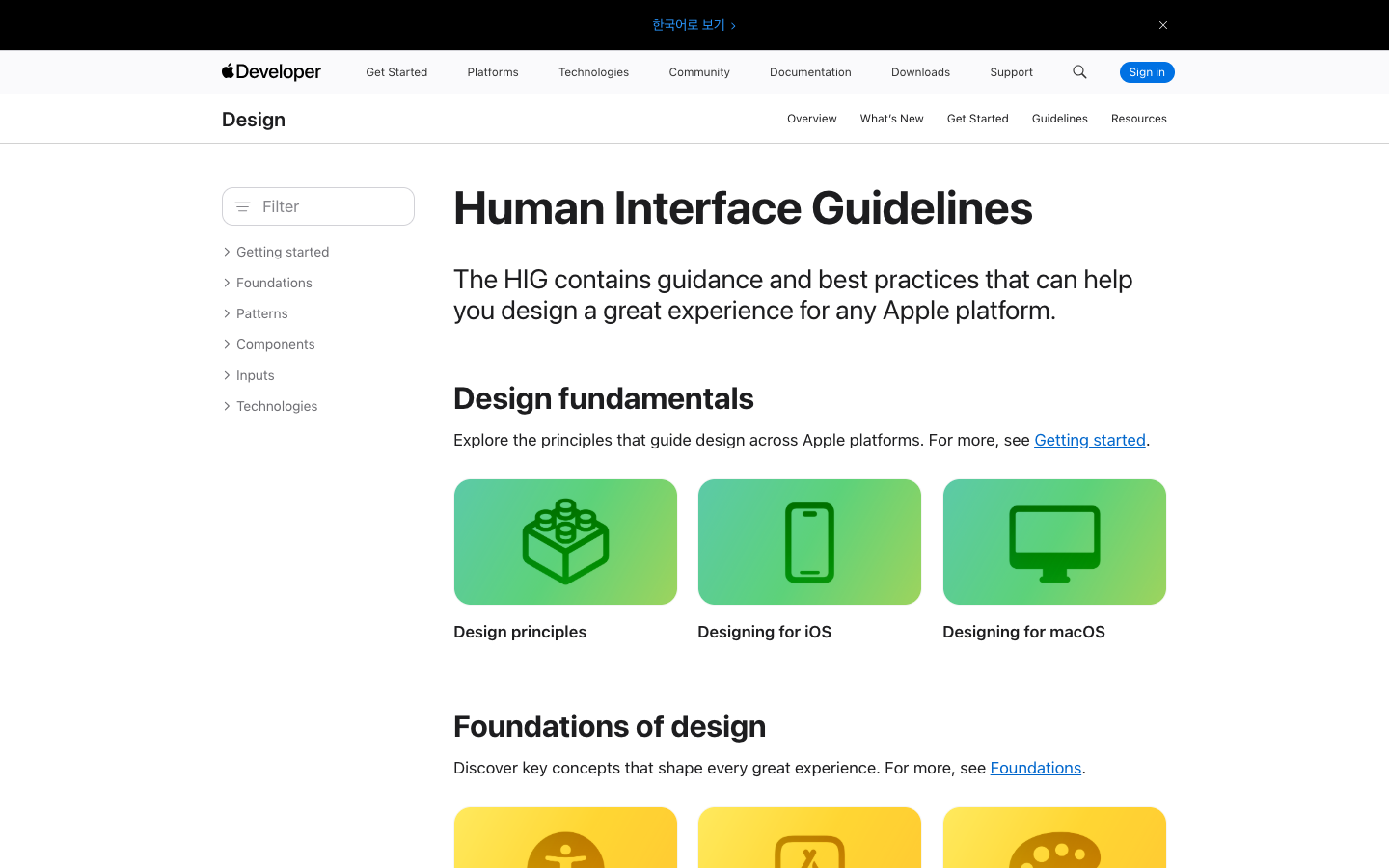
Task: Open the Platforms menu
Action: (493, 72)
